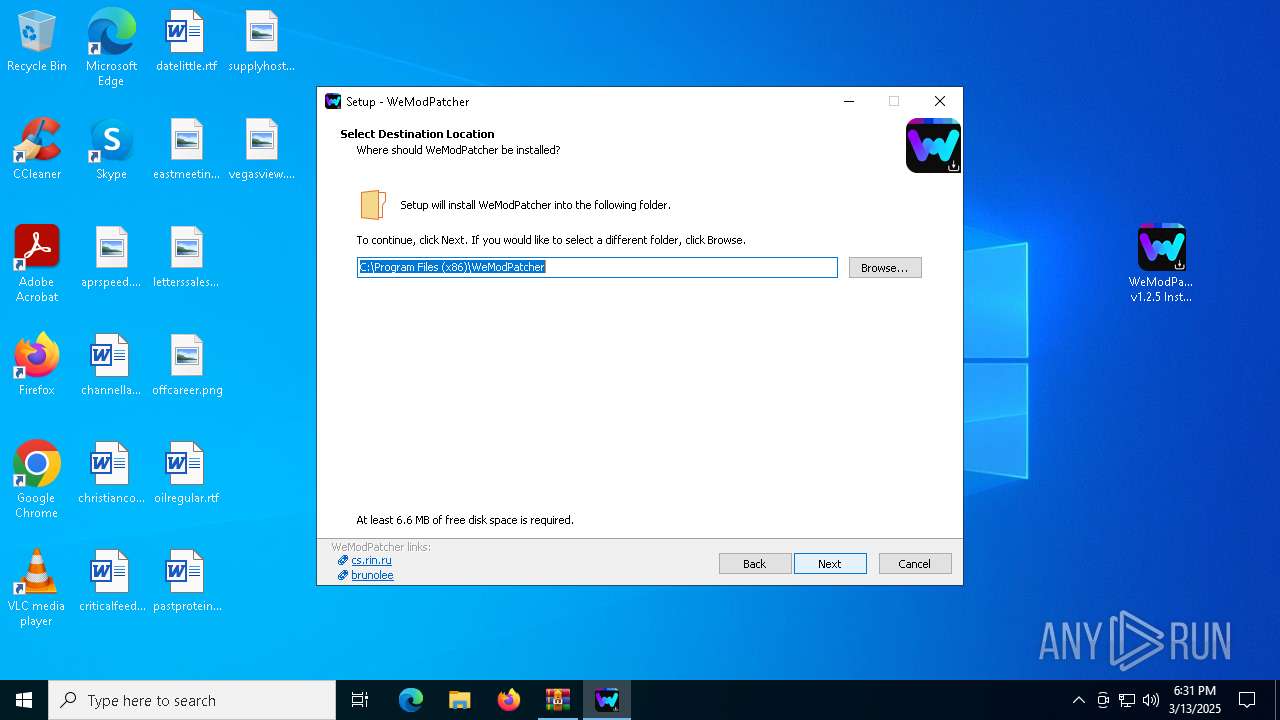Open the notification center
The width and height of the screenshot is (1280, 720).
(x=1247, y=700)
